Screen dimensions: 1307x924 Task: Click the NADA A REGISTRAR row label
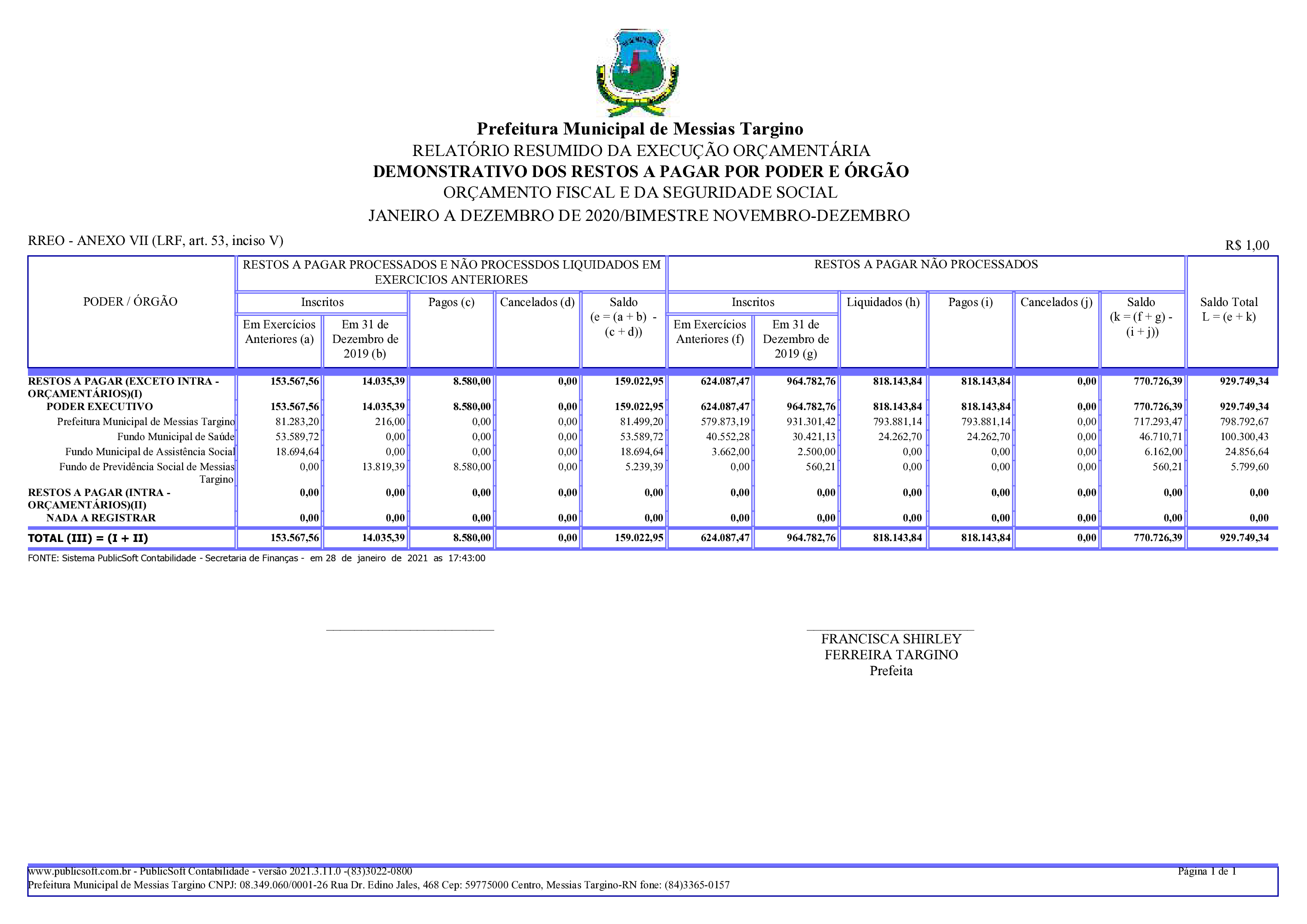[101, 517]
